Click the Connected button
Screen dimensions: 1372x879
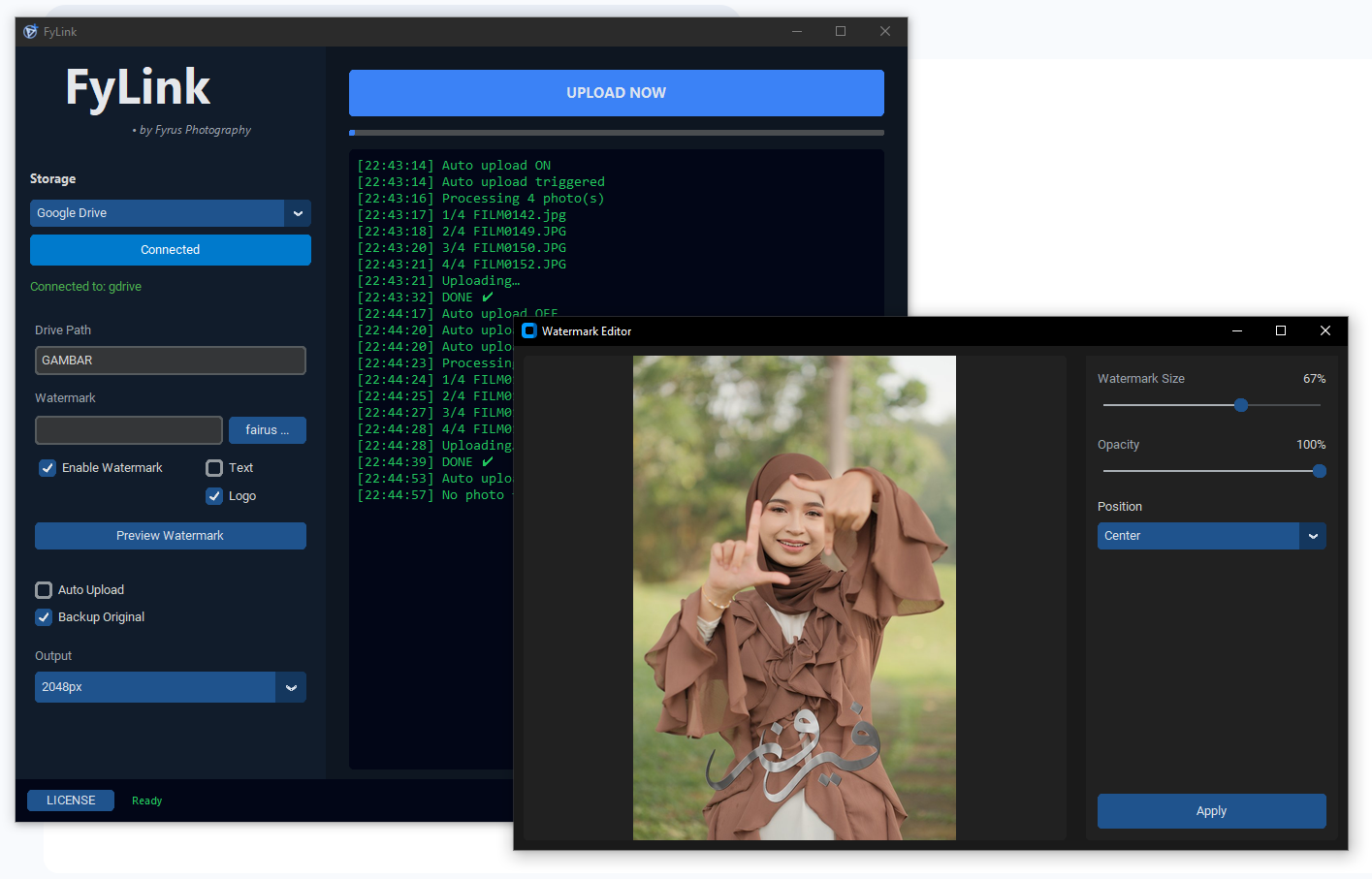(x=171, y=250)
